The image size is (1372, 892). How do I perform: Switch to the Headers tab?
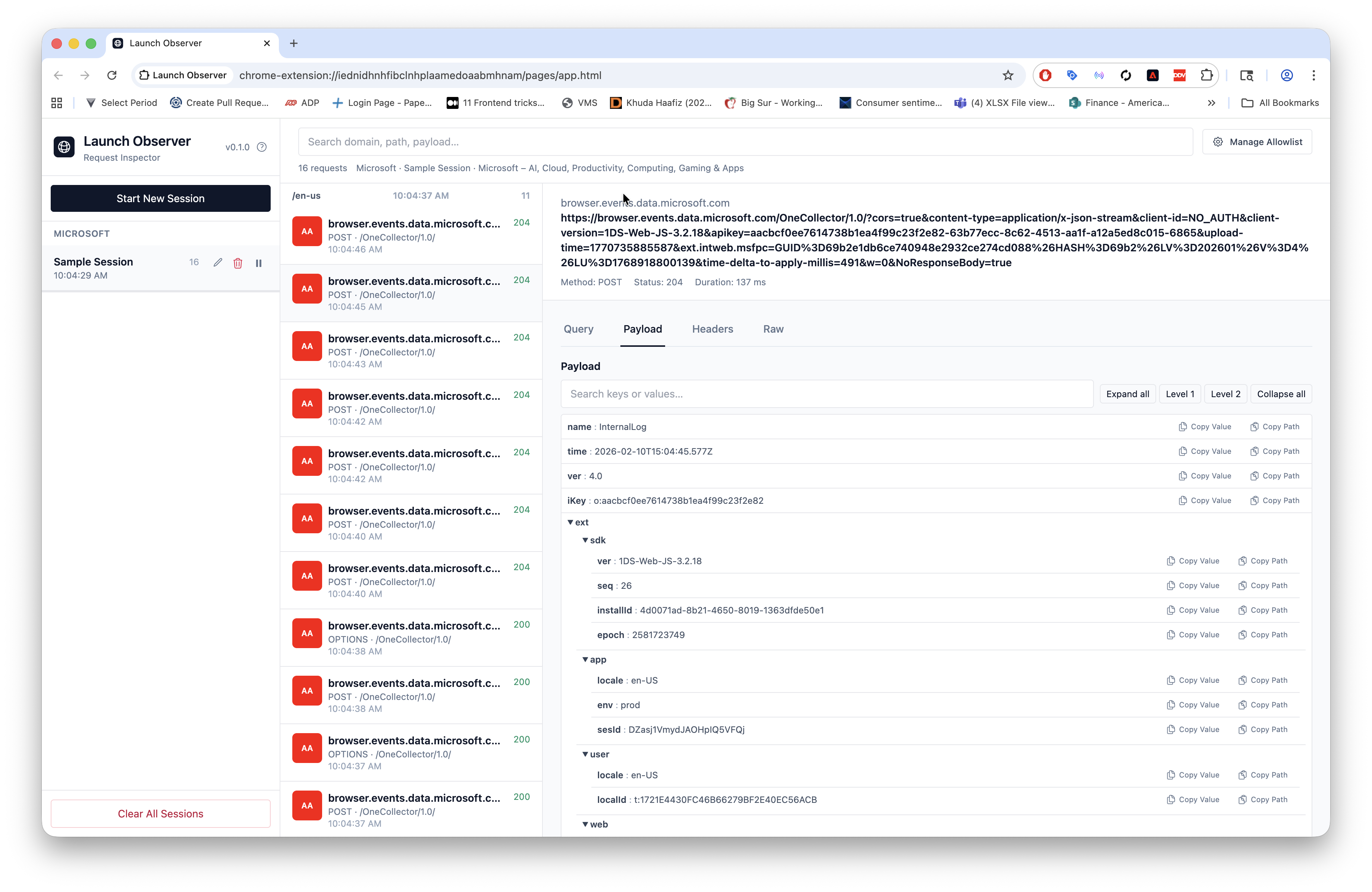click(x=712, y=329)
